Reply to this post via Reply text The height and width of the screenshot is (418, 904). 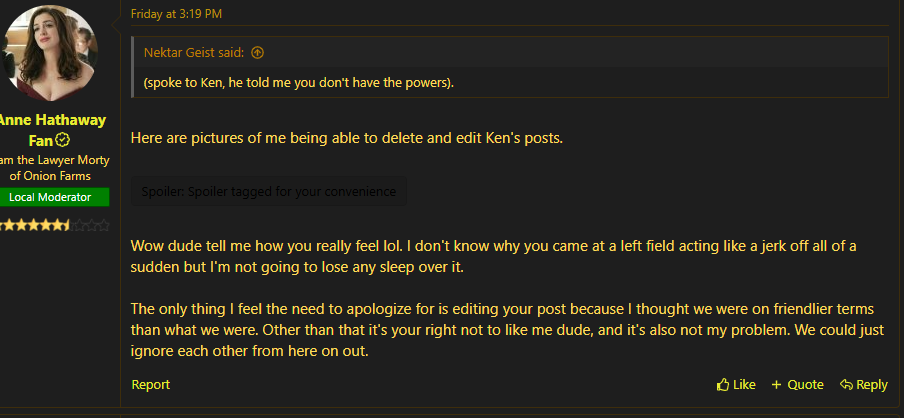tap(872, 385)
